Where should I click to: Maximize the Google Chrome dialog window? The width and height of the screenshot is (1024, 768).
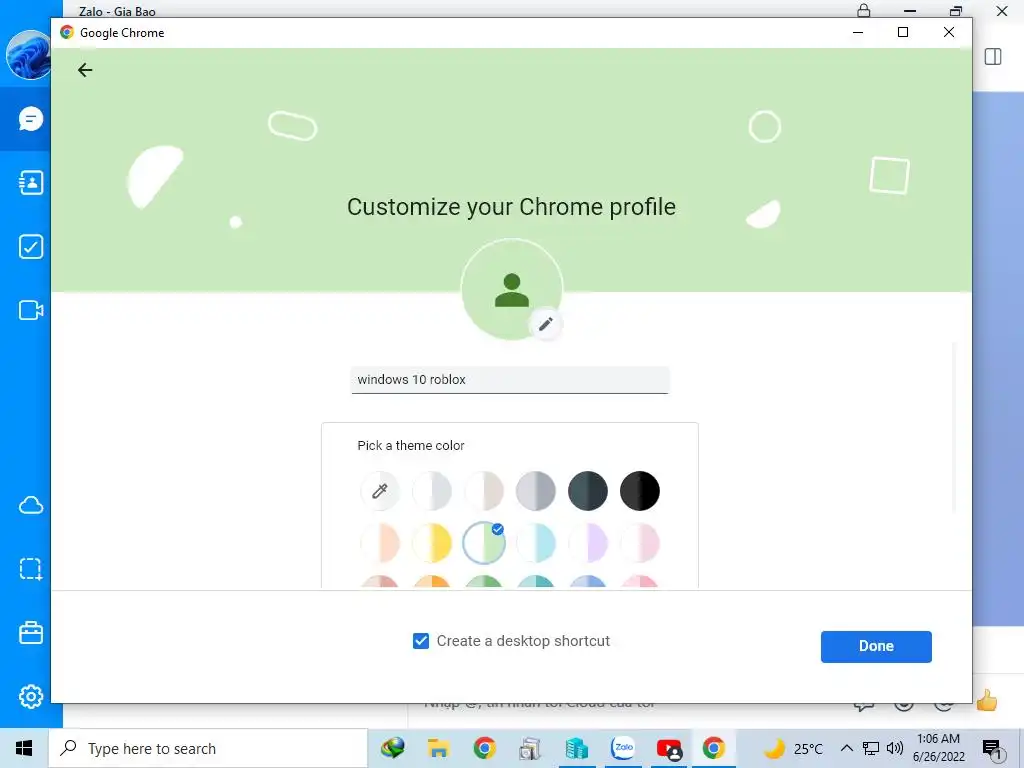(903, 32)
